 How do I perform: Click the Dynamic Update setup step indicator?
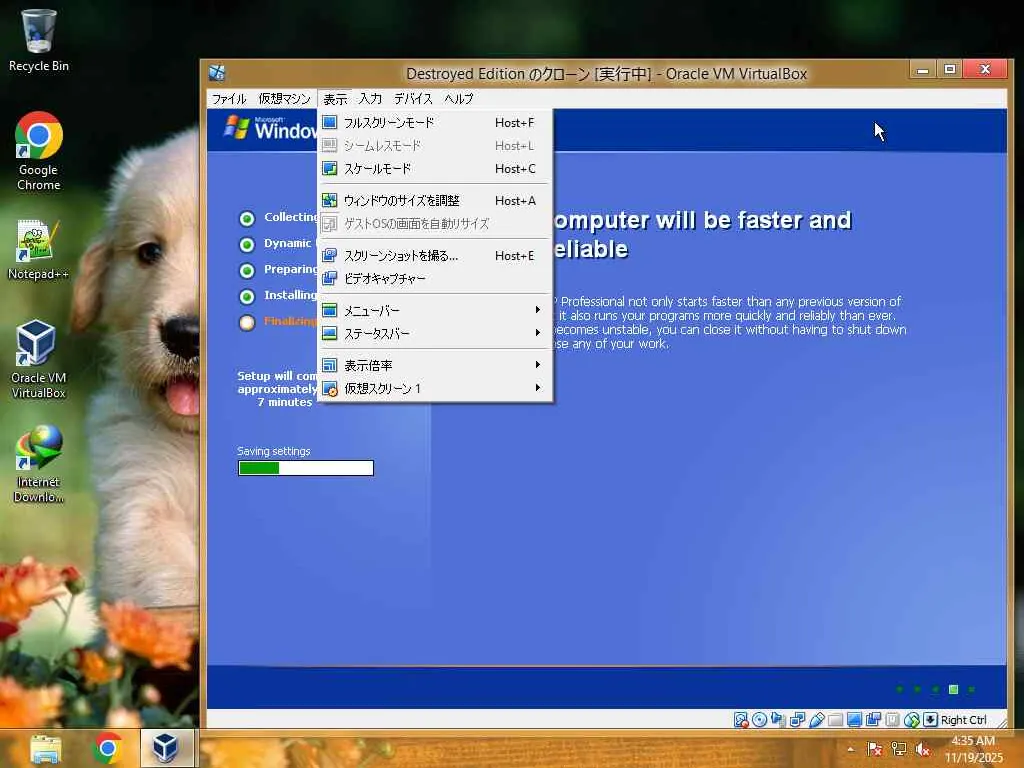tap(247, 244)
